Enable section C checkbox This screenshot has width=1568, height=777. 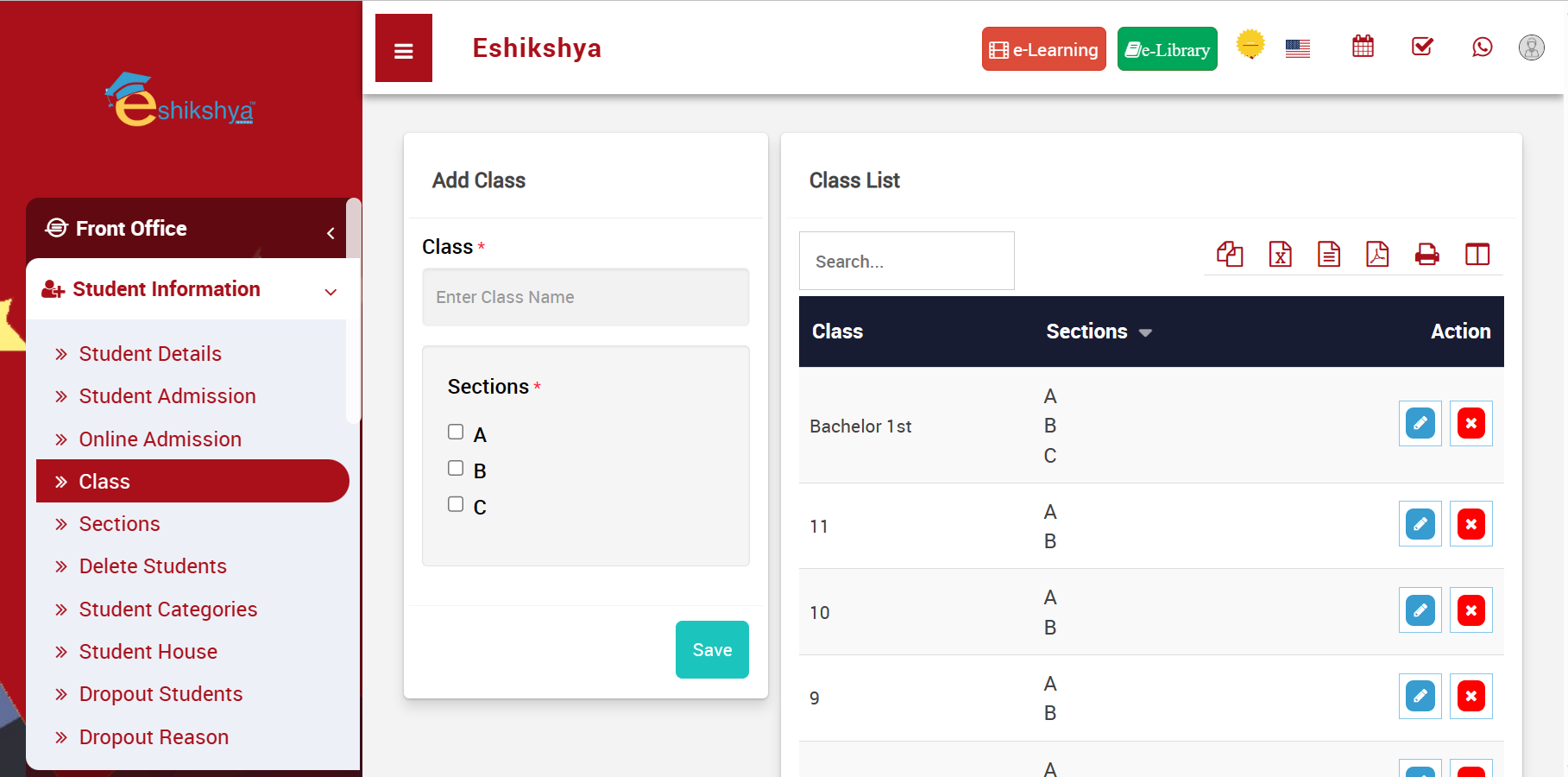click(x=456, y=504)
